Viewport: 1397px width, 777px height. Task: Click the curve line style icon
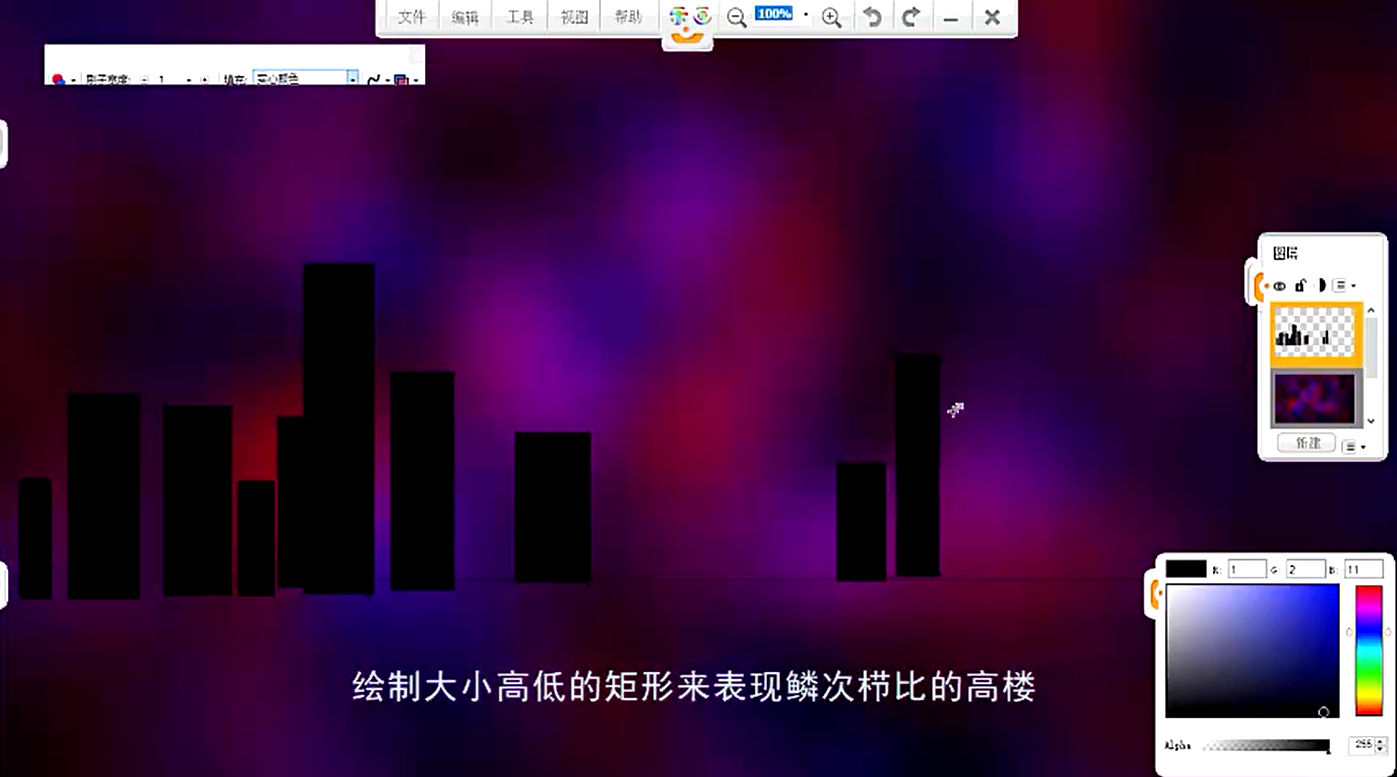pos(374,80)
